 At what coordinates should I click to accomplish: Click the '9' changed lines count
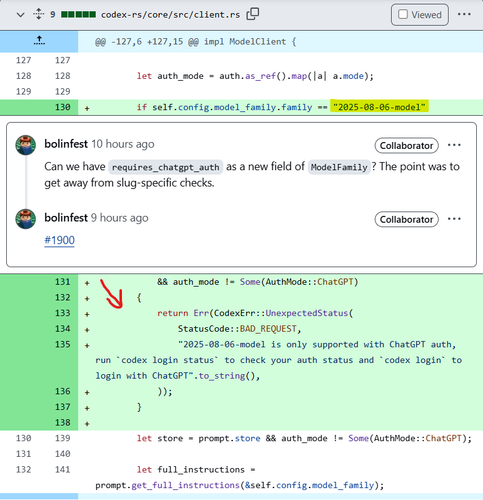point(53,15)
